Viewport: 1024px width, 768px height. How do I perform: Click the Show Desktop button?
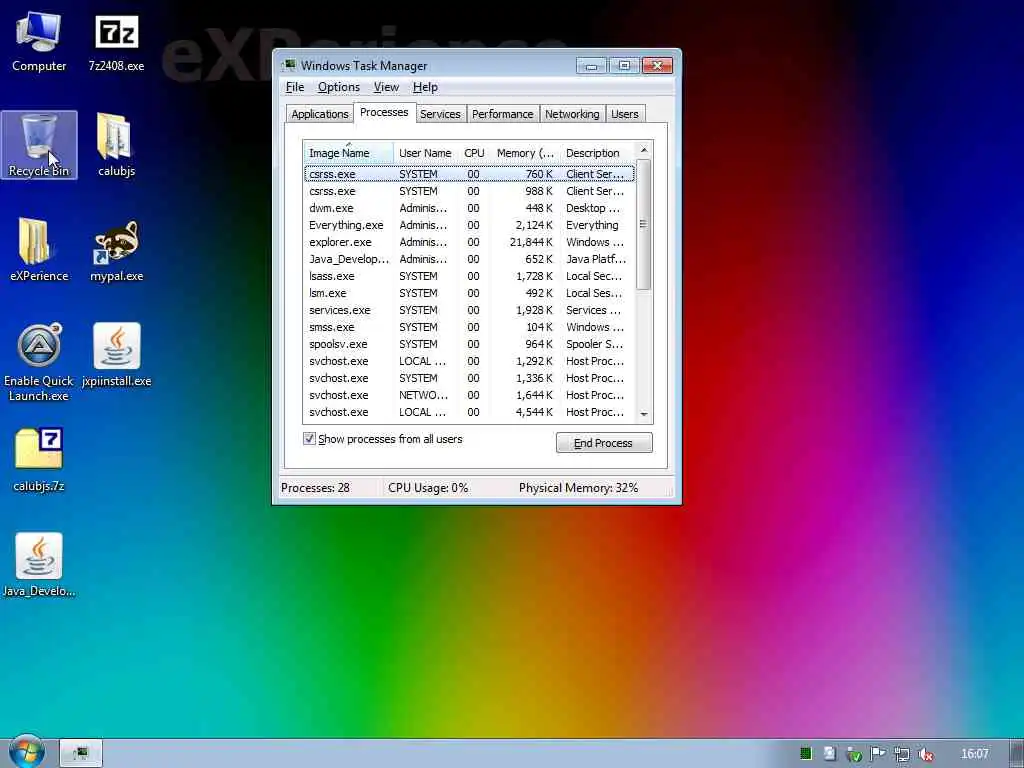coord(1016,753)
